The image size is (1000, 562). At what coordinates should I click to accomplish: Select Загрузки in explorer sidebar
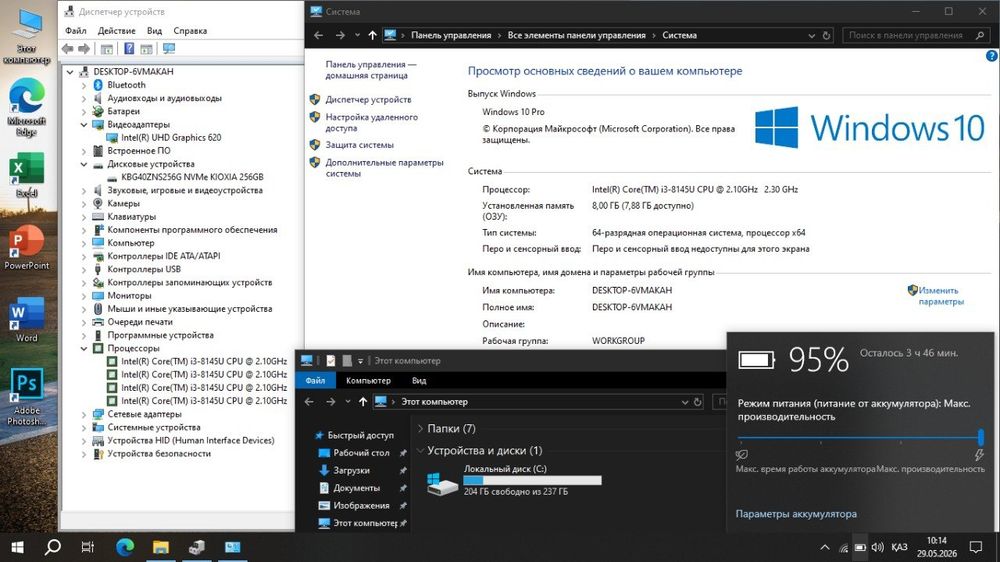tap(351, 470)
